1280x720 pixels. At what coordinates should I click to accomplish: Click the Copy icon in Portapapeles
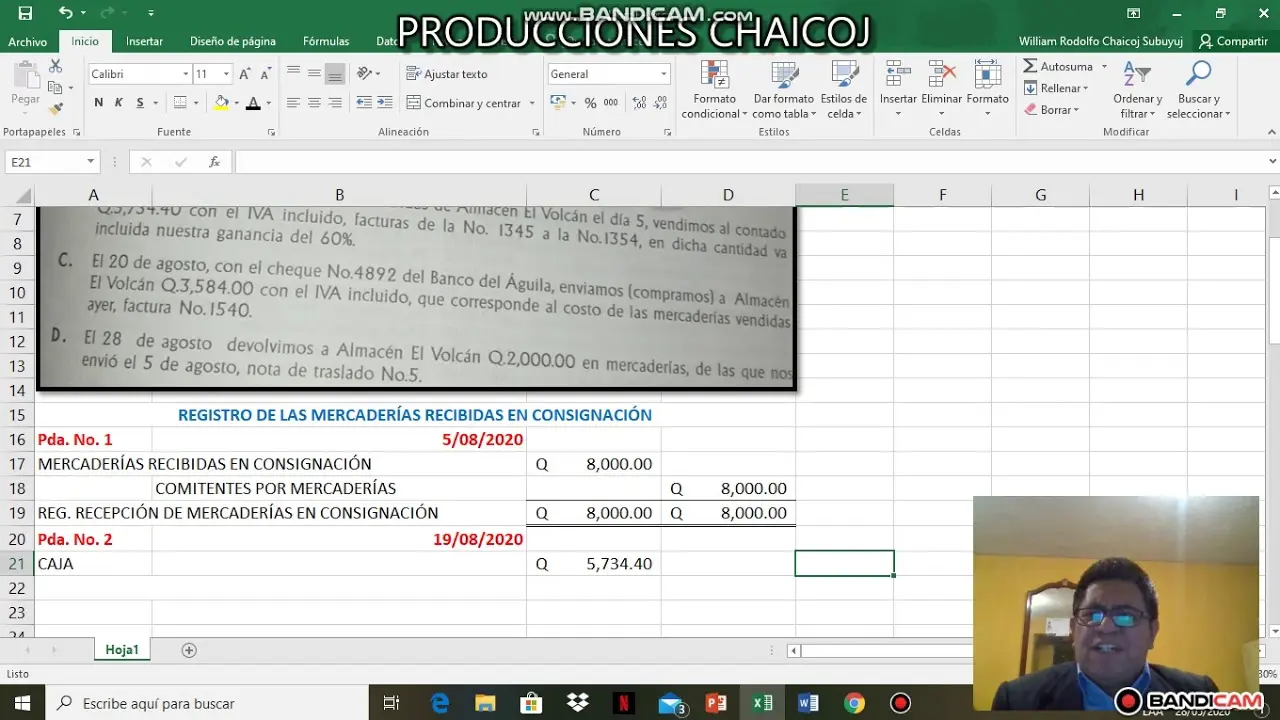pos(55,87)
